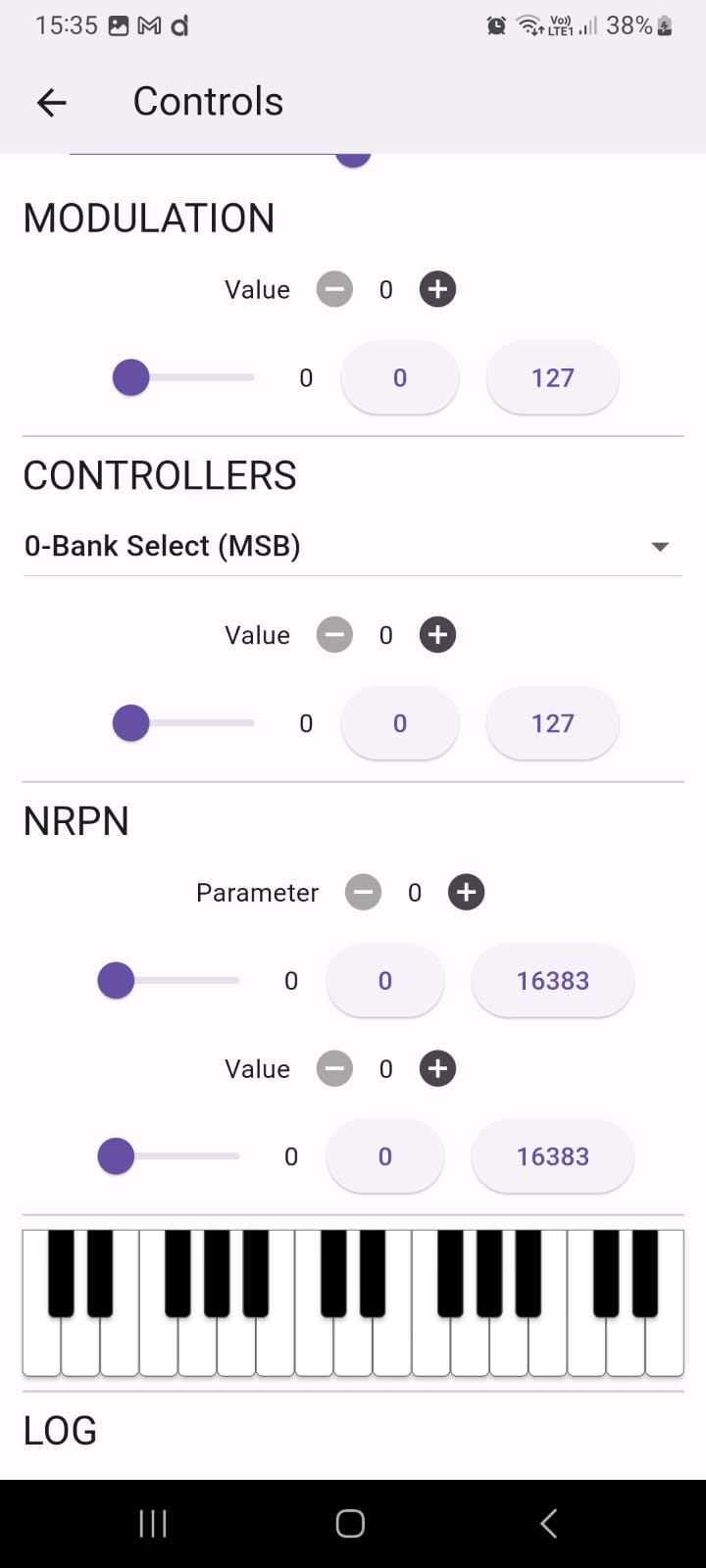
Task: Decrease the NRPN Value with minus
Action: pos(334,1068)
